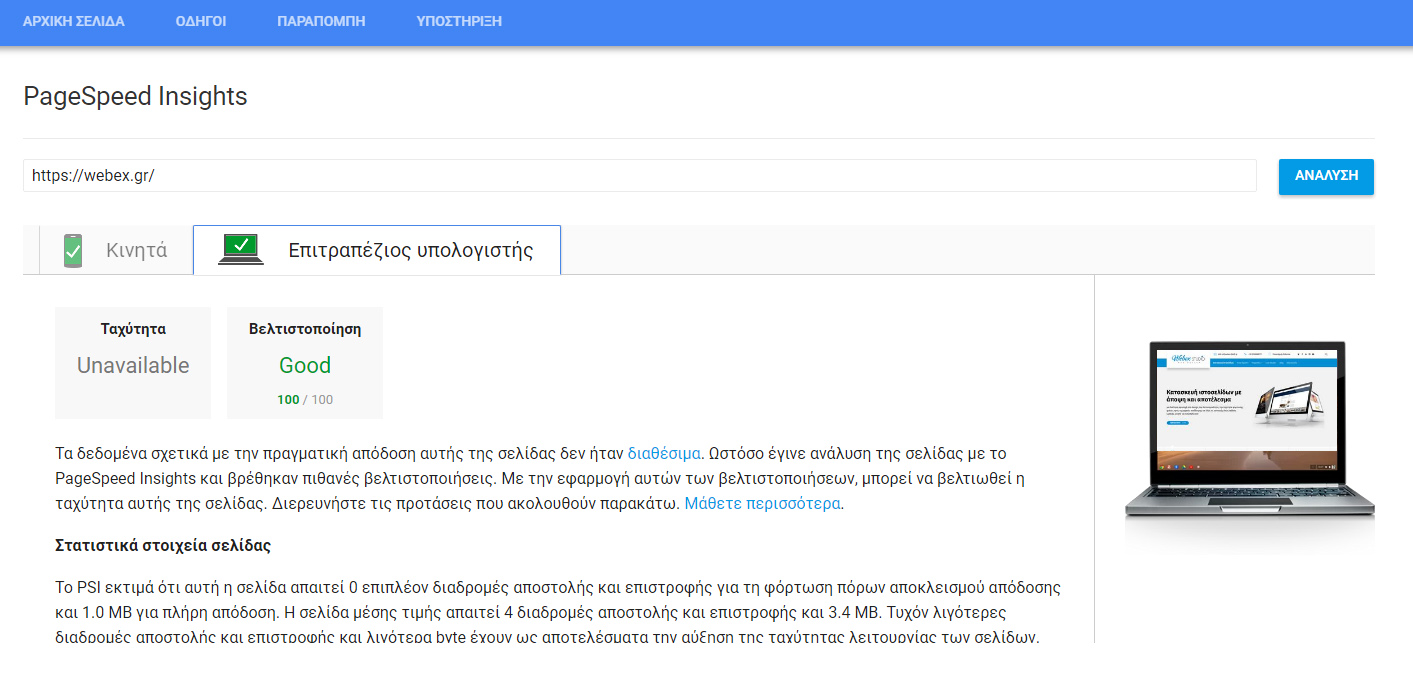Viewport: 1413px width, 678px height.
Task: Open the ΑΡΧΙΚΗ ΣΕΛΙΔΑ menu item
Action: pos(74,21)
